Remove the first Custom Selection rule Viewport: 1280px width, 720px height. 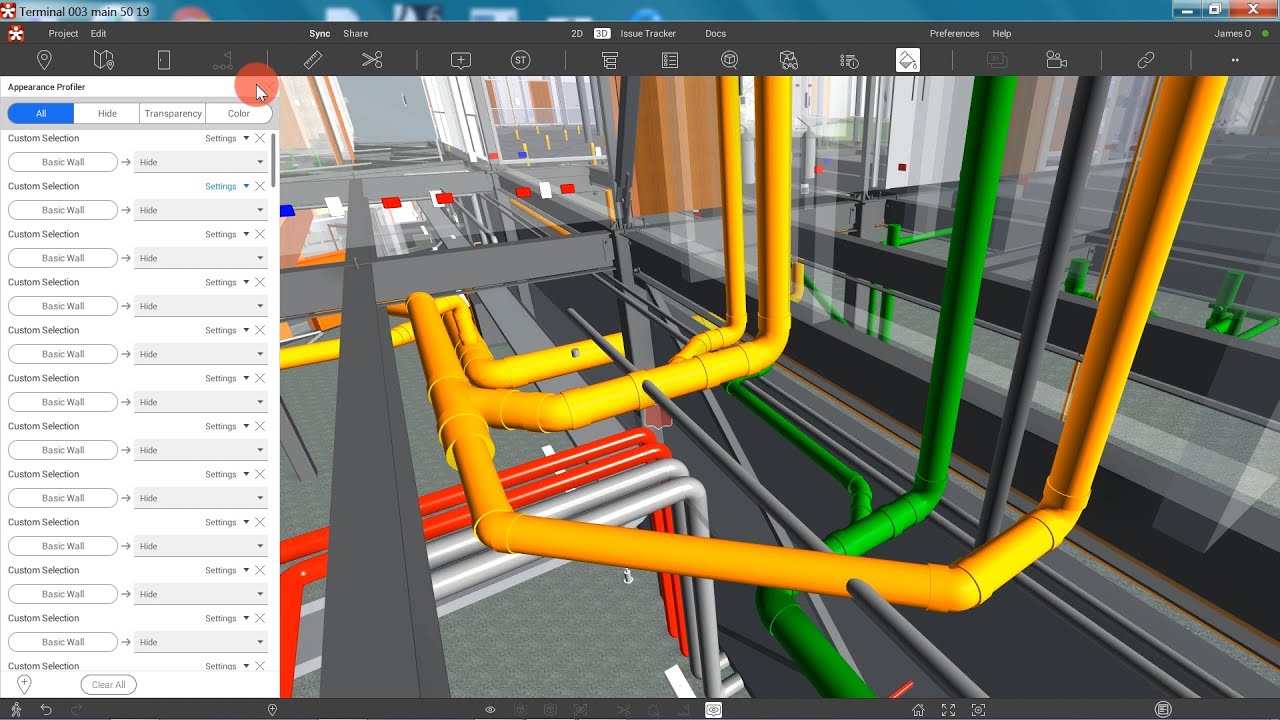pos(260,138)
